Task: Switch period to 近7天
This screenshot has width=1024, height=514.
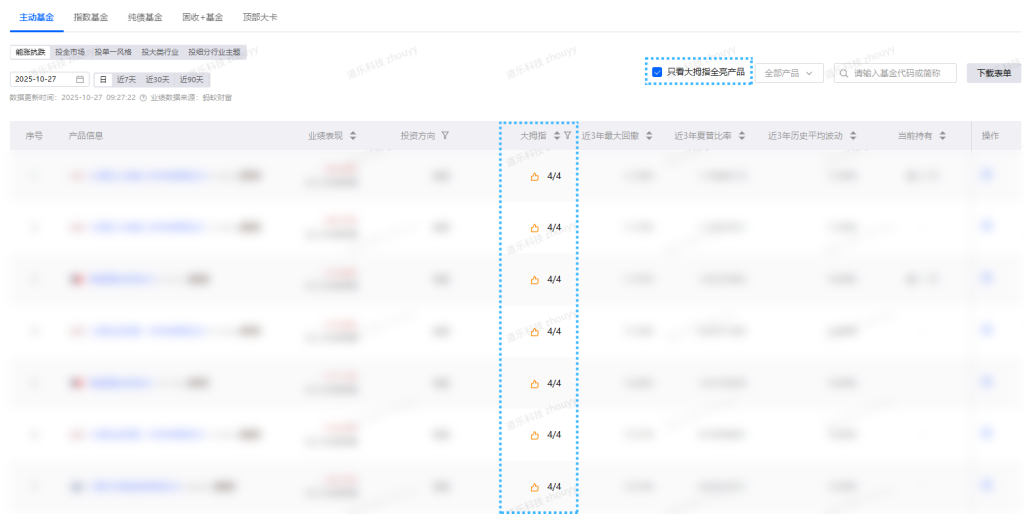Action: coord(126,79)
